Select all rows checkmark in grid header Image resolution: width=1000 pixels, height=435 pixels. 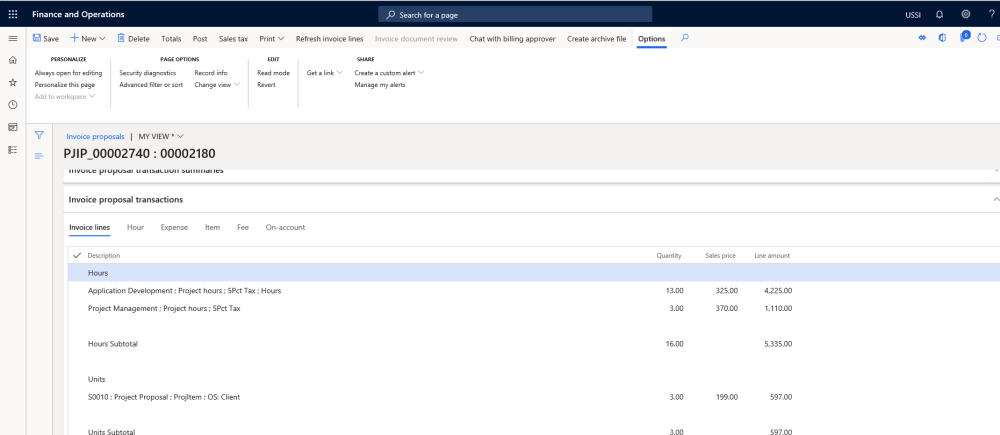(x=77, y=255)
